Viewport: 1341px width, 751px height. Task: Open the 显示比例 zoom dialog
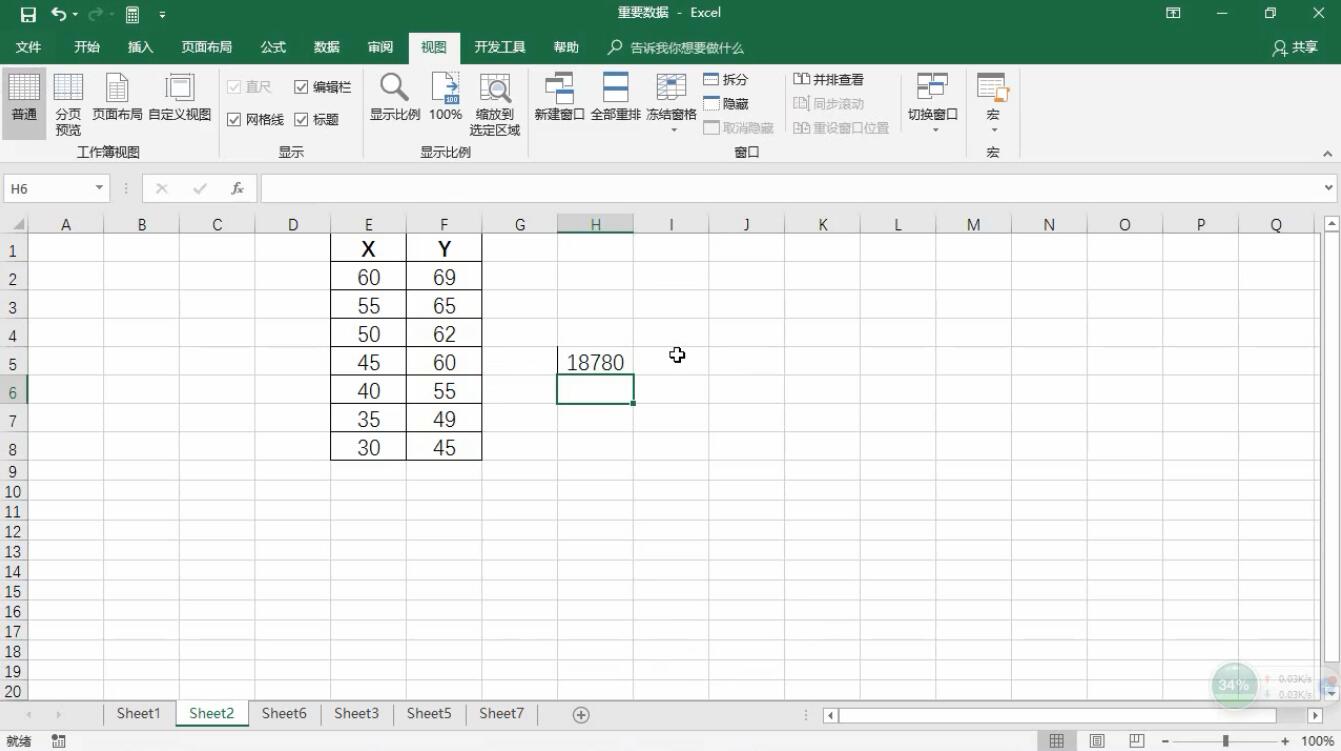pyautogui.click(x=395, y=98)
